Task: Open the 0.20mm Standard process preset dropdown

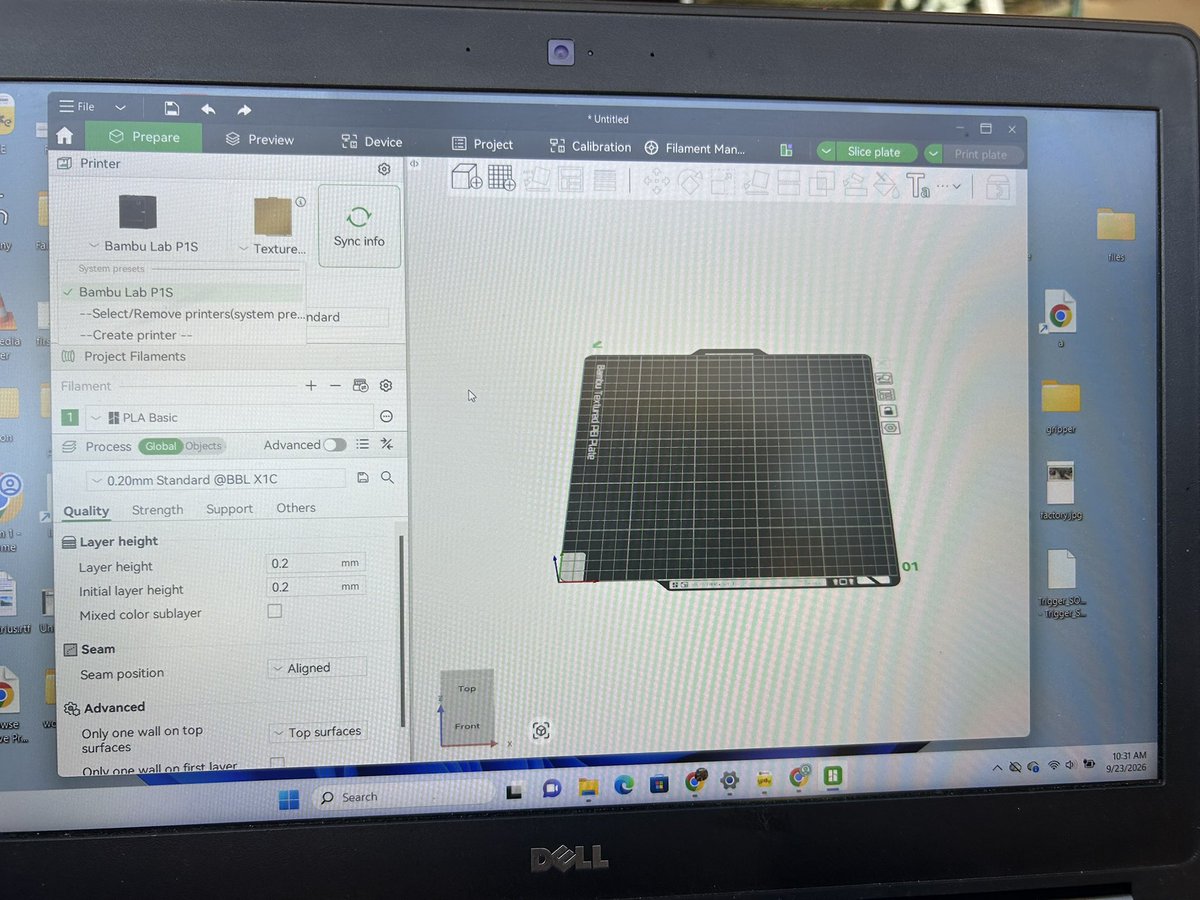Action: pos(216,479)
